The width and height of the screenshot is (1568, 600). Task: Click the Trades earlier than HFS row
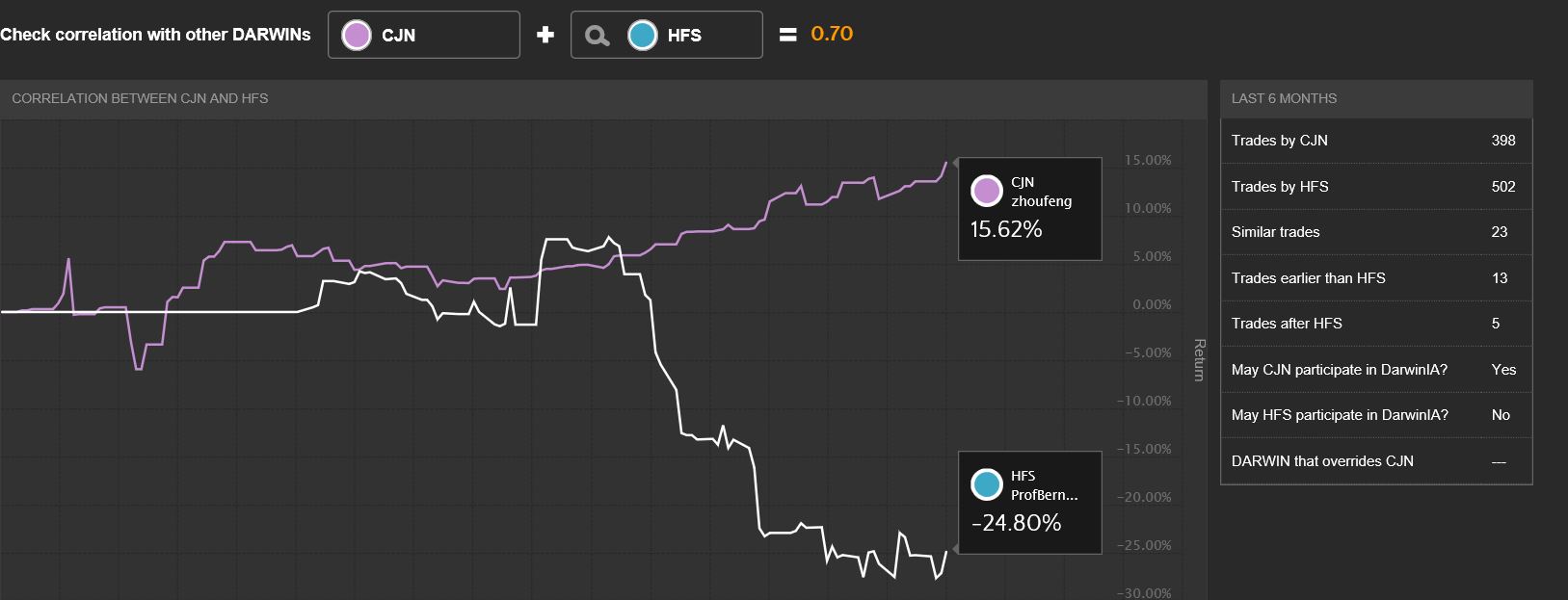(x=1375, y=278)
